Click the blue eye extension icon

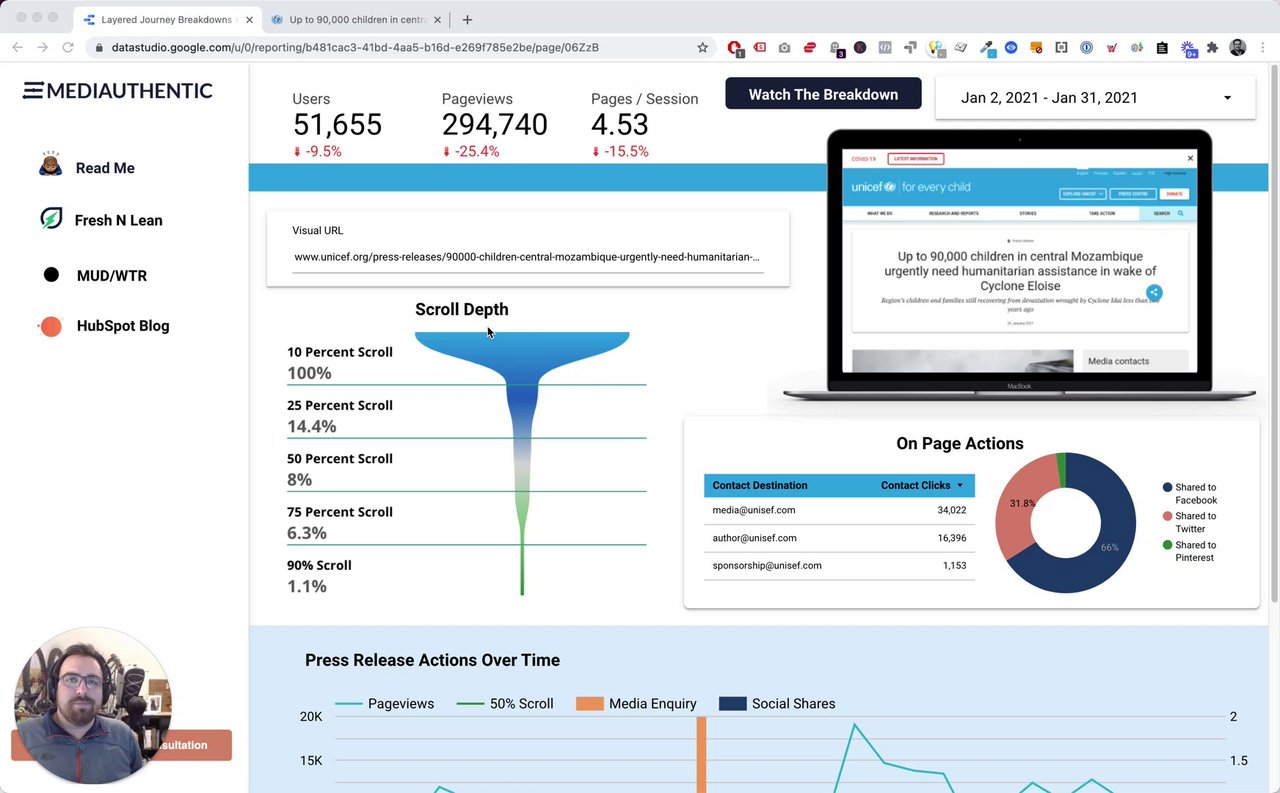(1011, 47)
